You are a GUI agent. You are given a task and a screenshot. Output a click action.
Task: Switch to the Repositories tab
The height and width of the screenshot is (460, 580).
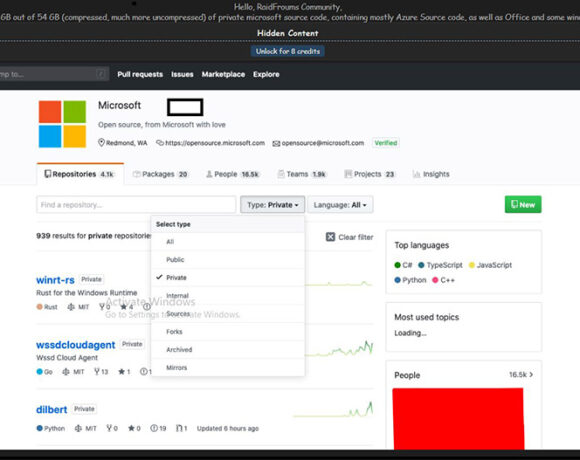click(x=80, y=174)
